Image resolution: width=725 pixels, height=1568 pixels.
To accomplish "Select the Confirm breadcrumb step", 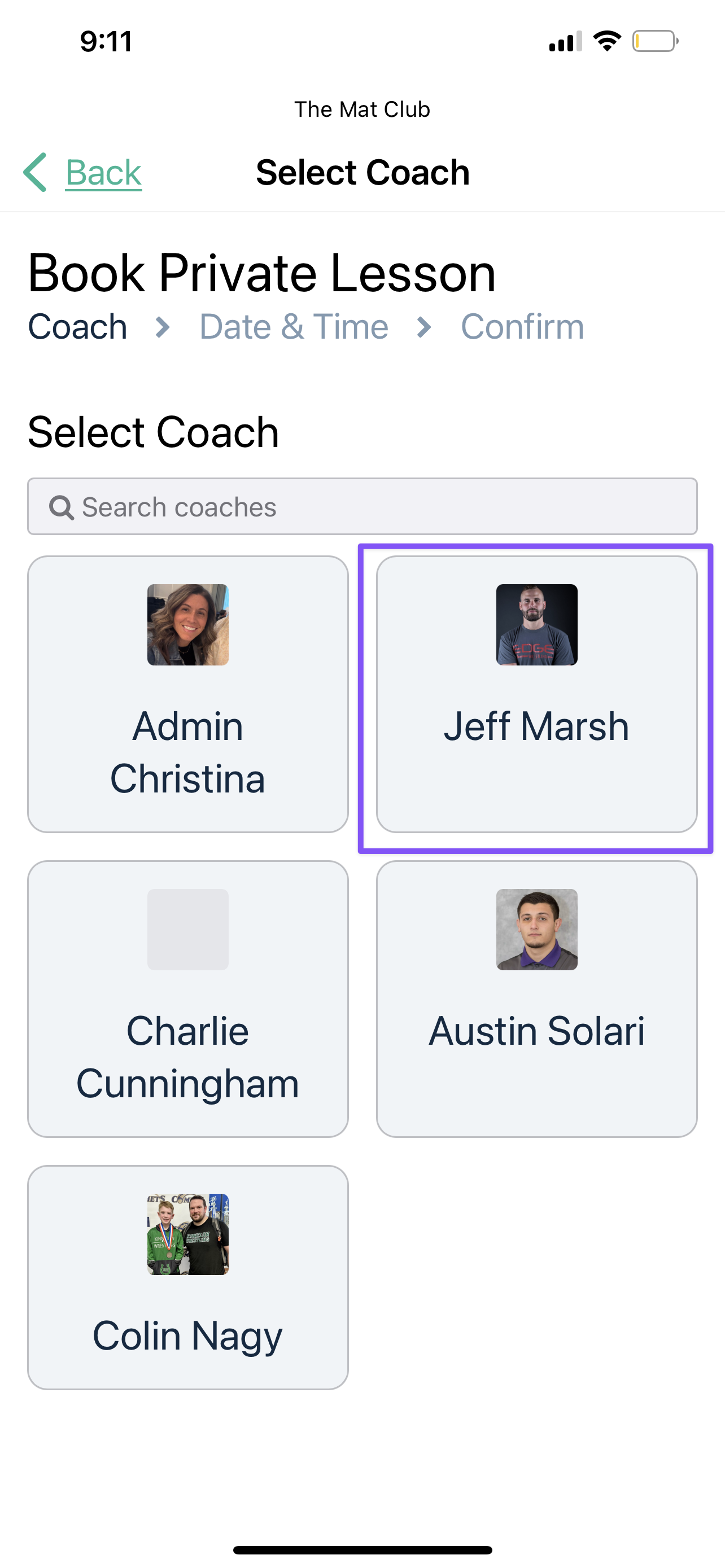I will click(x=522, y=327).
